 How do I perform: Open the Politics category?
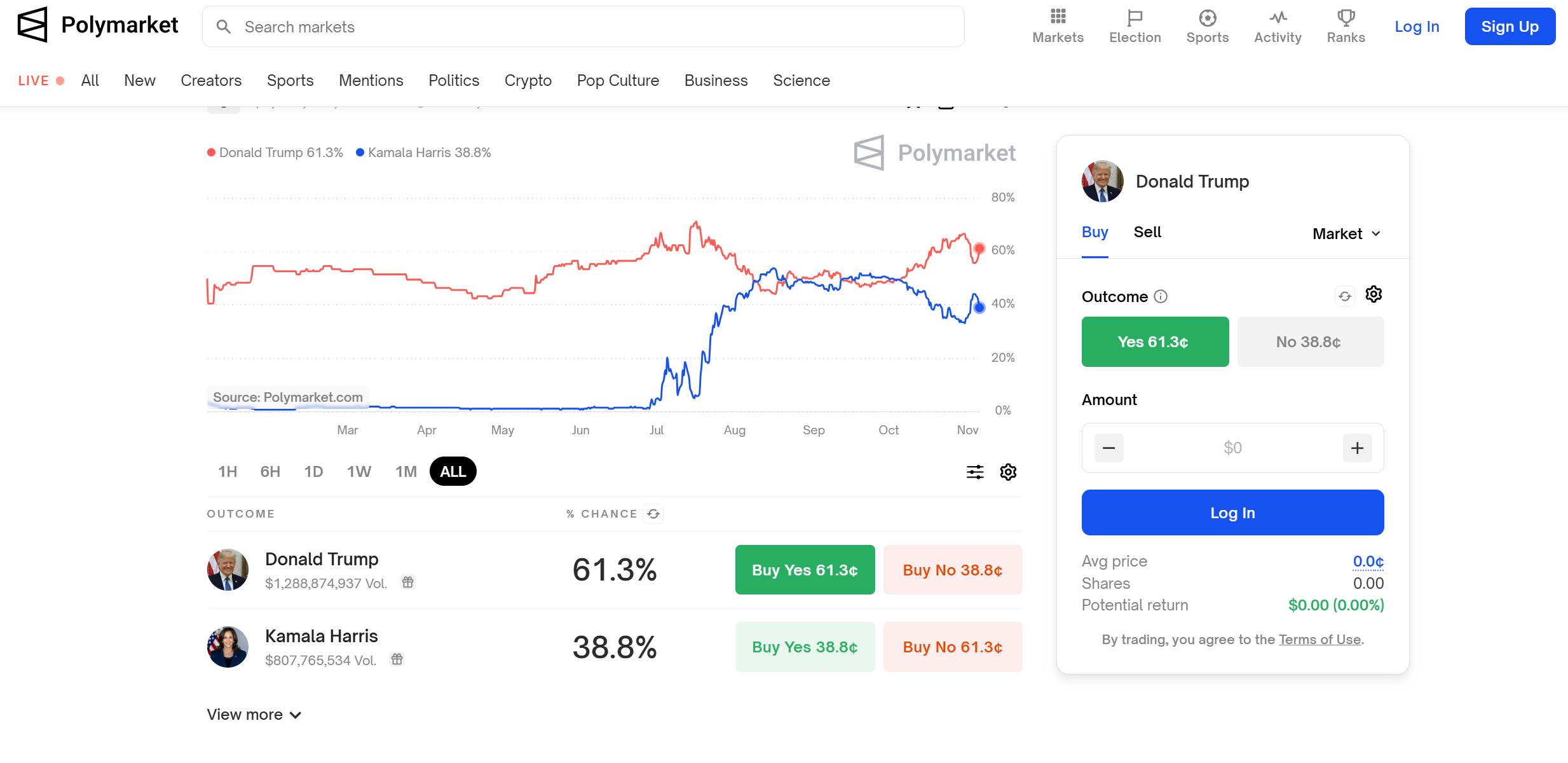pyautogui.click(x=454, y=81)
